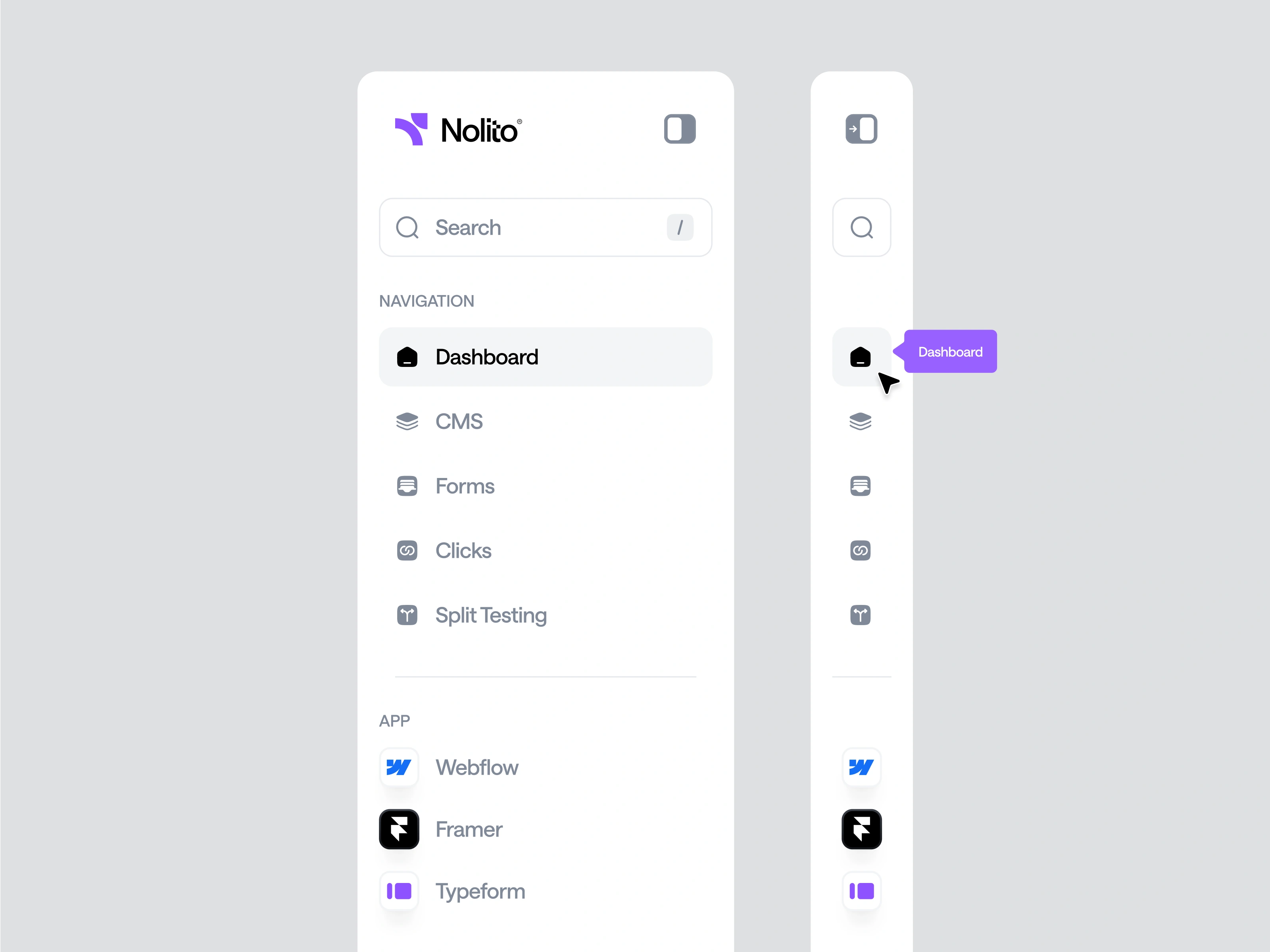Go to the Forms section
1270x952 pixels.
pos(546,486)
